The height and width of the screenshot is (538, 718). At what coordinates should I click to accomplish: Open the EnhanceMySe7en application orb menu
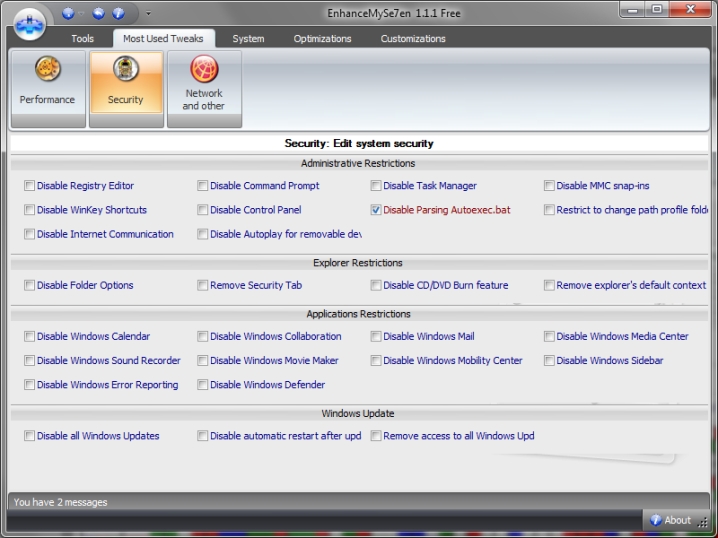coord(29,20)
